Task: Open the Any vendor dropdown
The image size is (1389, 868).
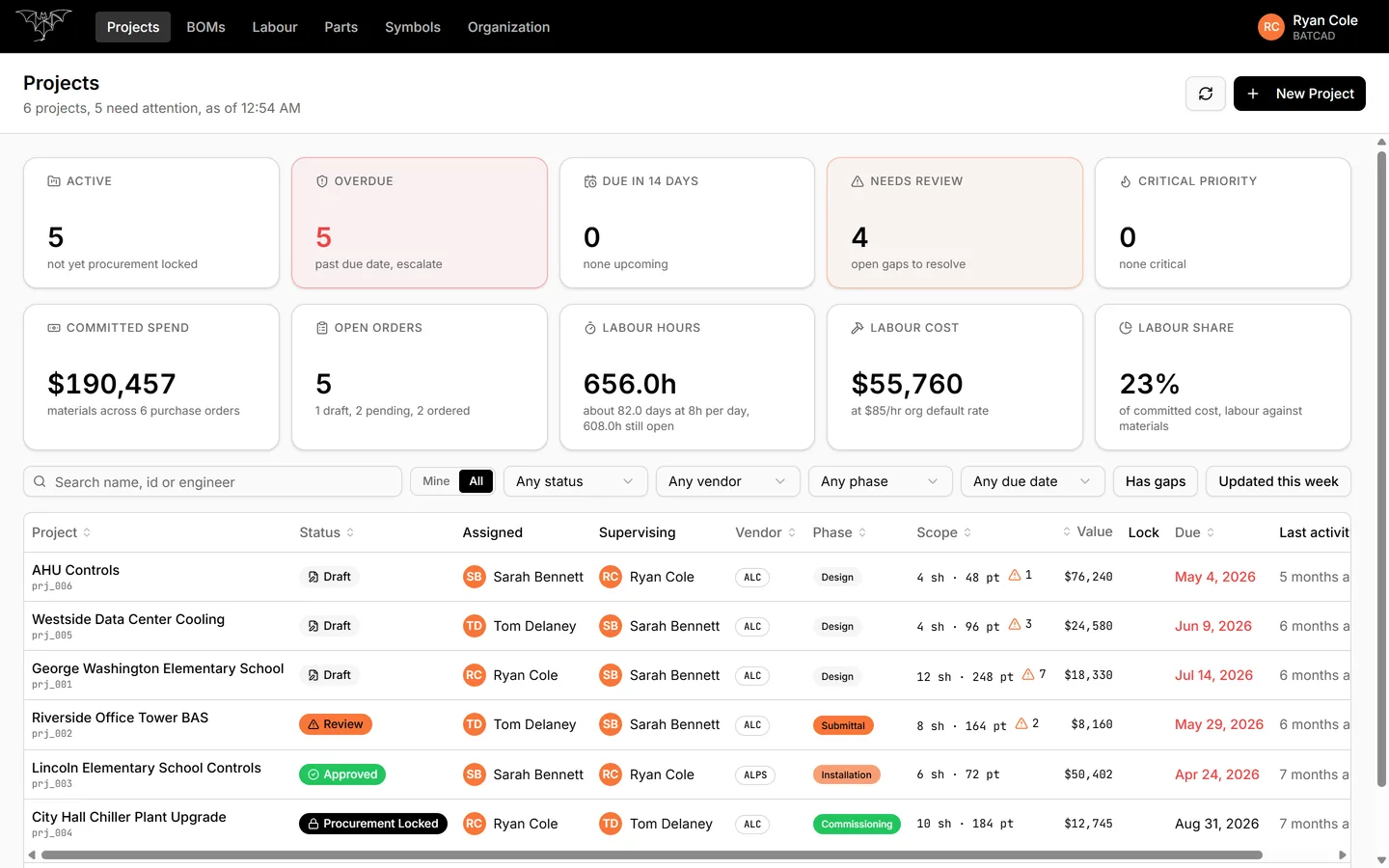Action: tap(727, 481)
